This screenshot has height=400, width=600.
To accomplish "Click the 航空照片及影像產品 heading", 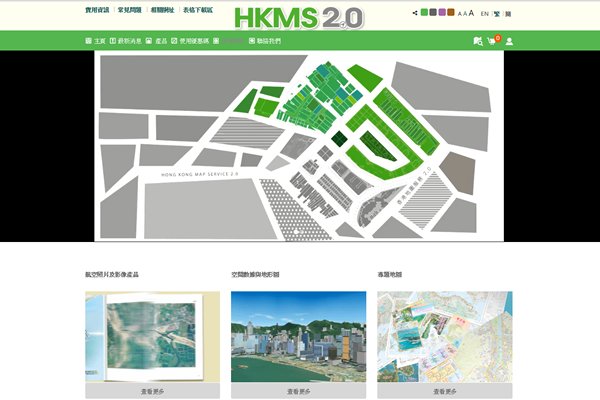I will pos(112,274).
